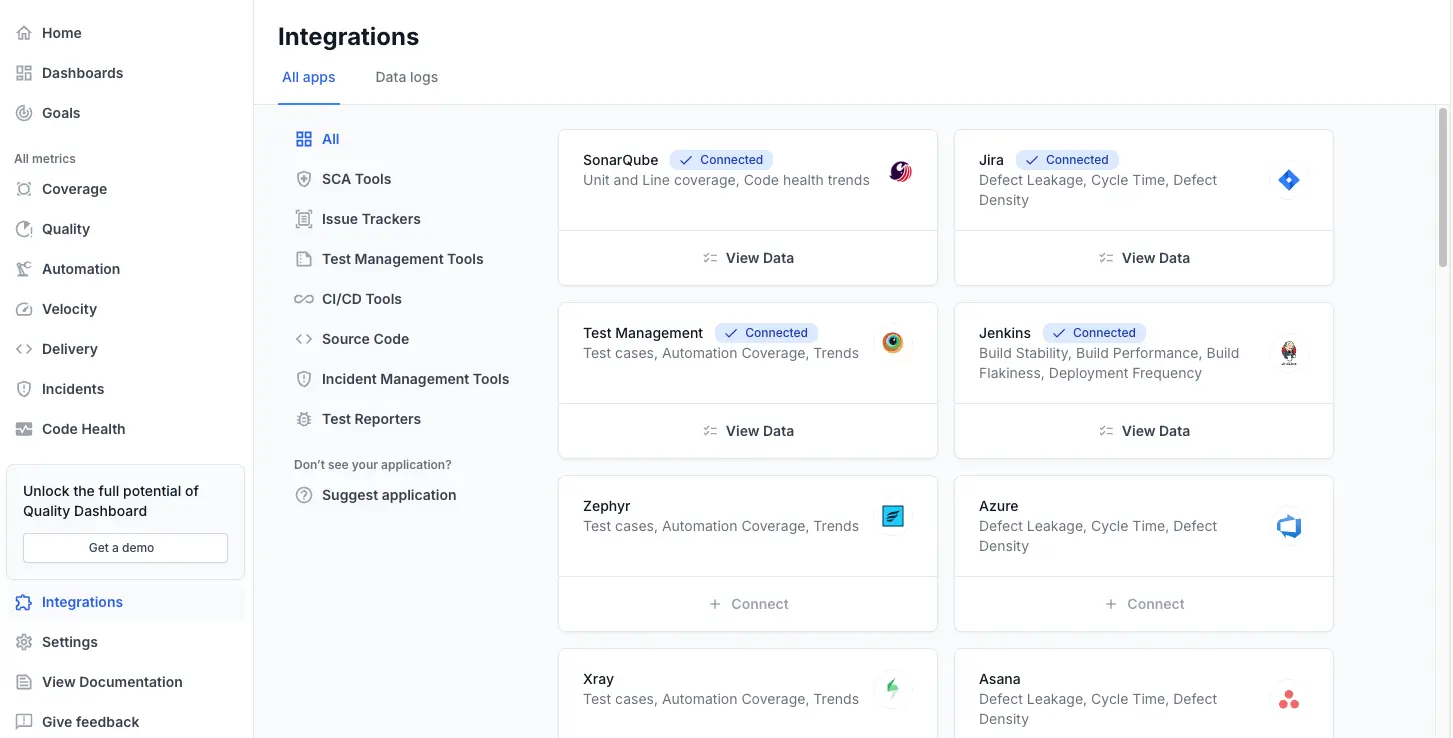
Task: Connect the Zephyr integration
Action: (748, 603)
